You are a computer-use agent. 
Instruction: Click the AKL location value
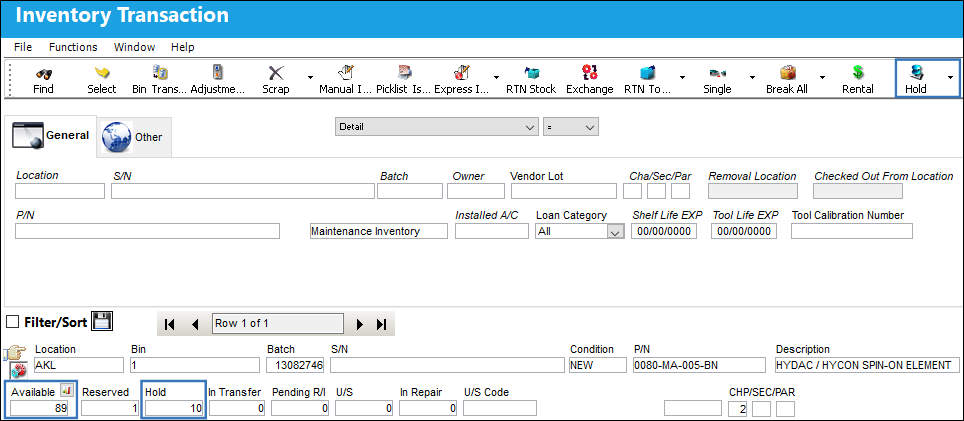click(79, 365)
